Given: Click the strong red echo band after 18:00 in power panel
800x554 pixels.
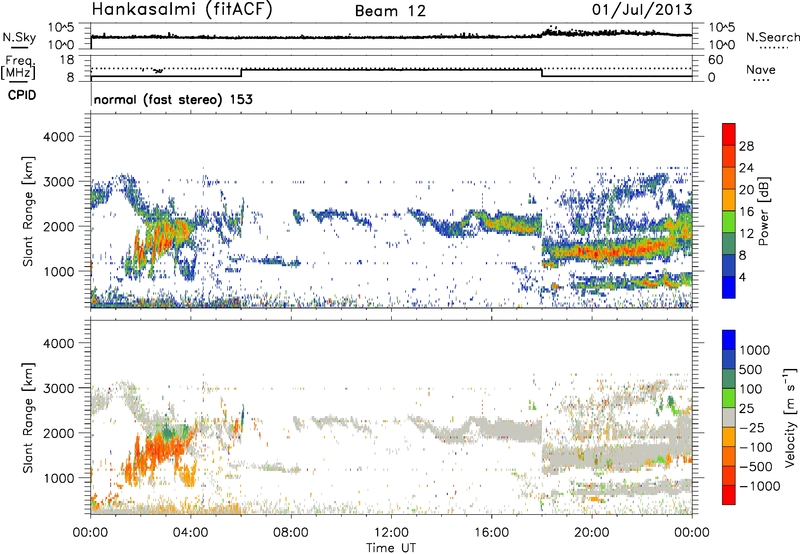Looking at the screenshot, I should (x=617, y=250).
